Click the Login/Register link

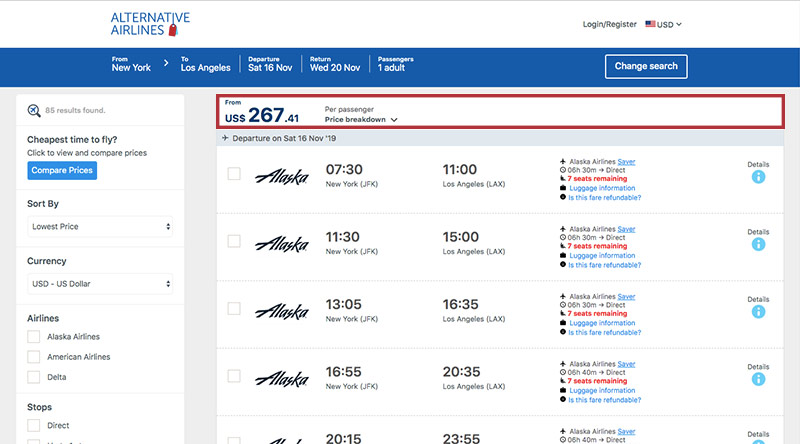pos(609,24)
